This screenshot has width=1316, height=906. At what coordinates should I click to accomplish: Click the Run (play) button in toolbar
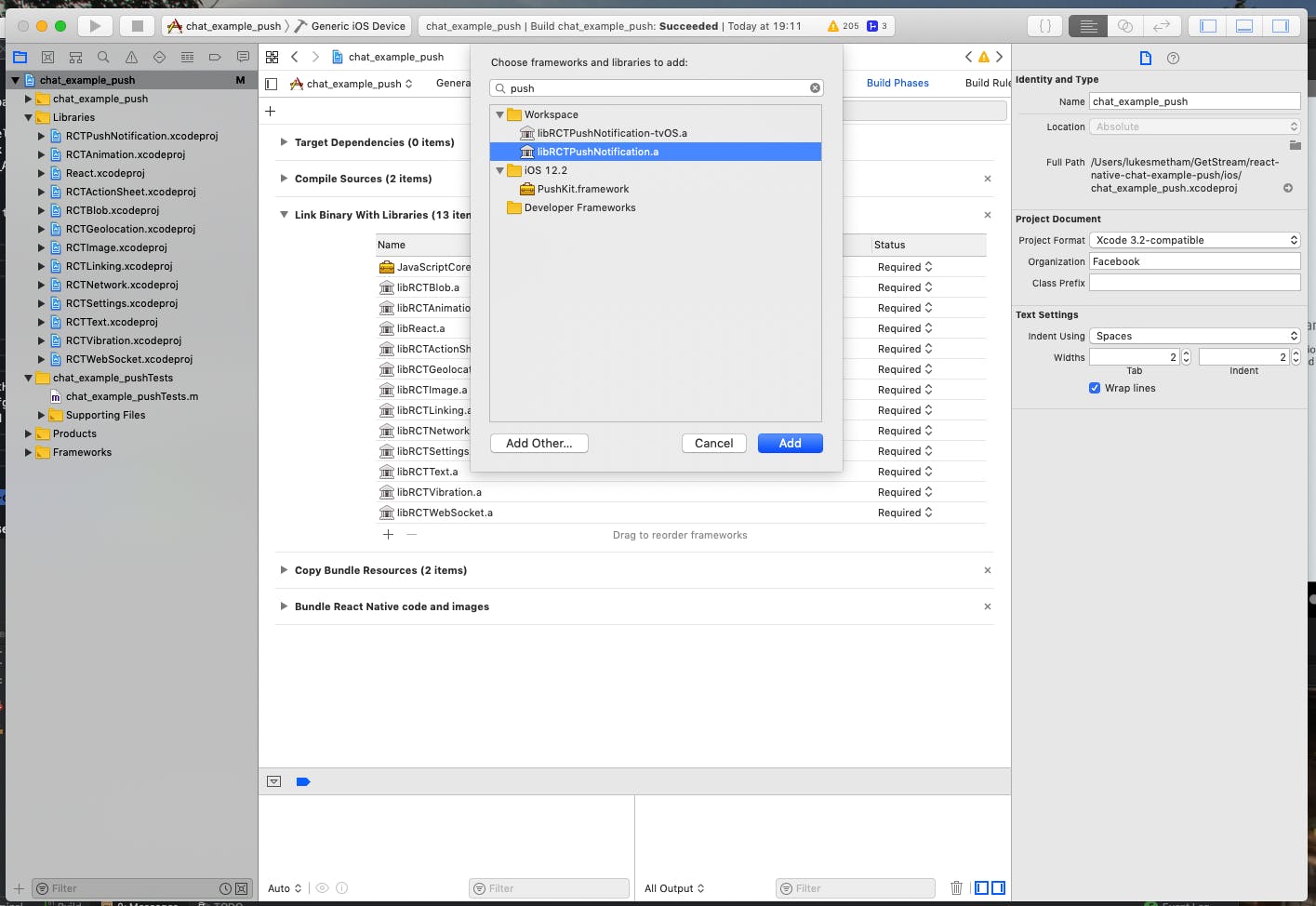pos(95,26)
